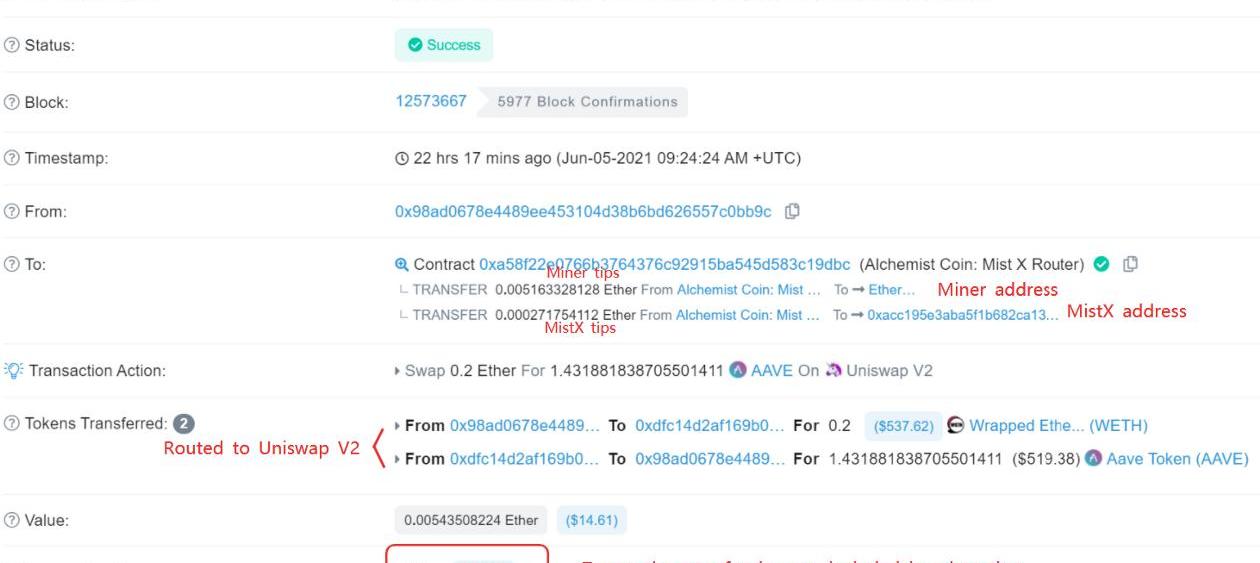
Task: Click the WETH token logo icon
Action: [955, 426]
